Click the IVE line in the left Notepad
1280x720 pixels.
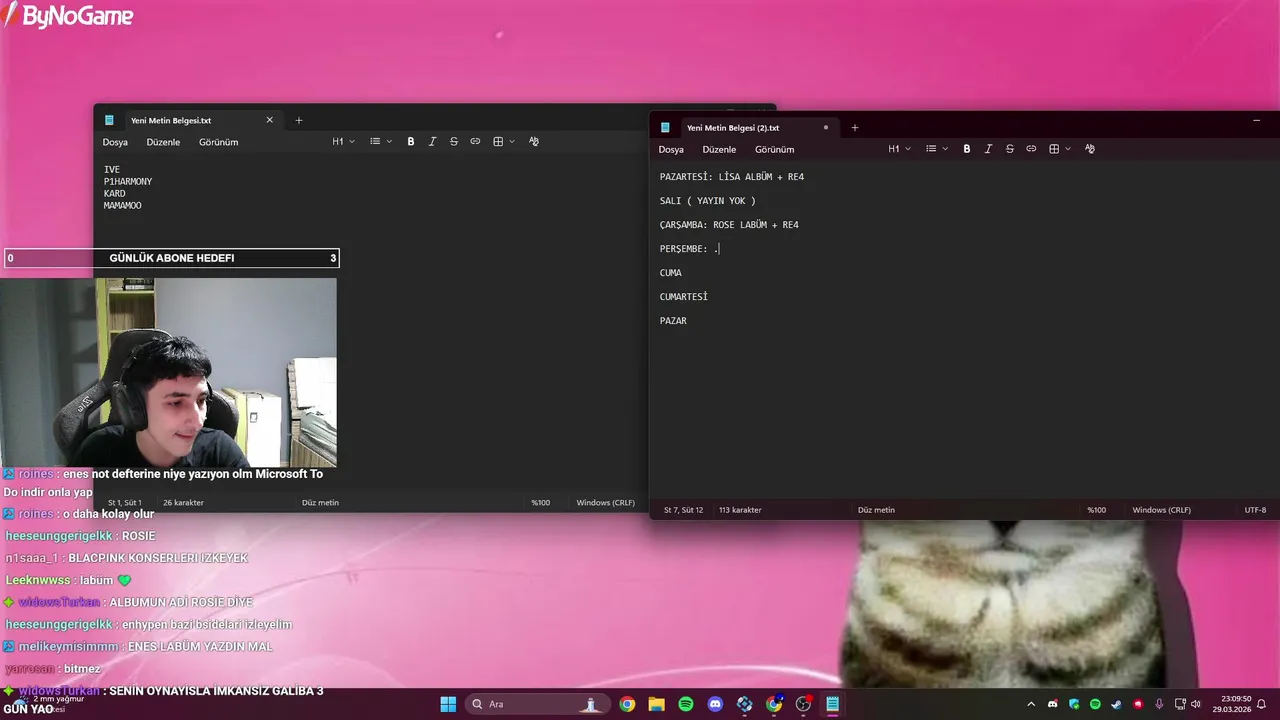pyautogui.click(x=112, y=170)
